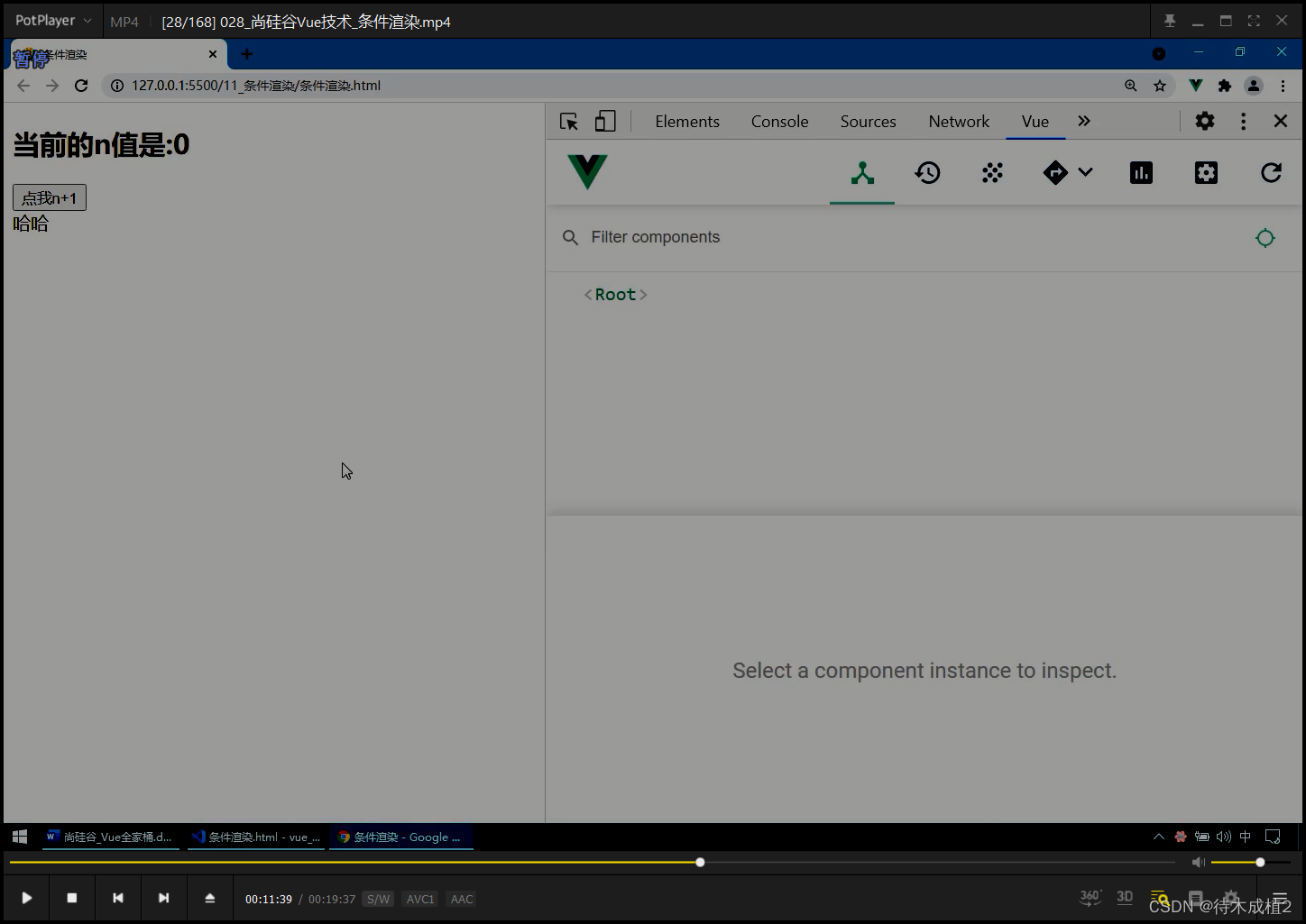1306x924 pixels.
Task: Click heading 当前的n值是:0
Action: (x=101, y=145)
